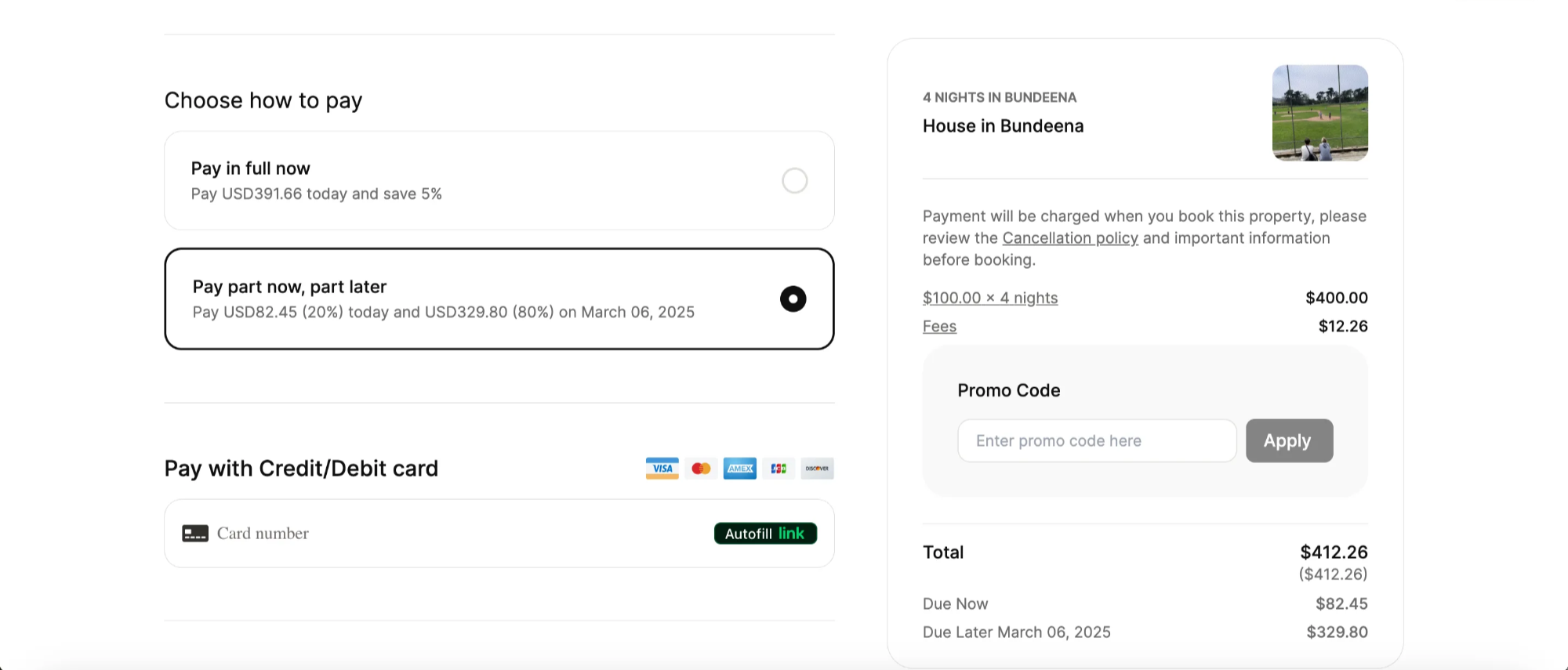Focus the Enter promo code here field
The width and height of the screenshot is (1568, 670).
tap(1096, 441)
